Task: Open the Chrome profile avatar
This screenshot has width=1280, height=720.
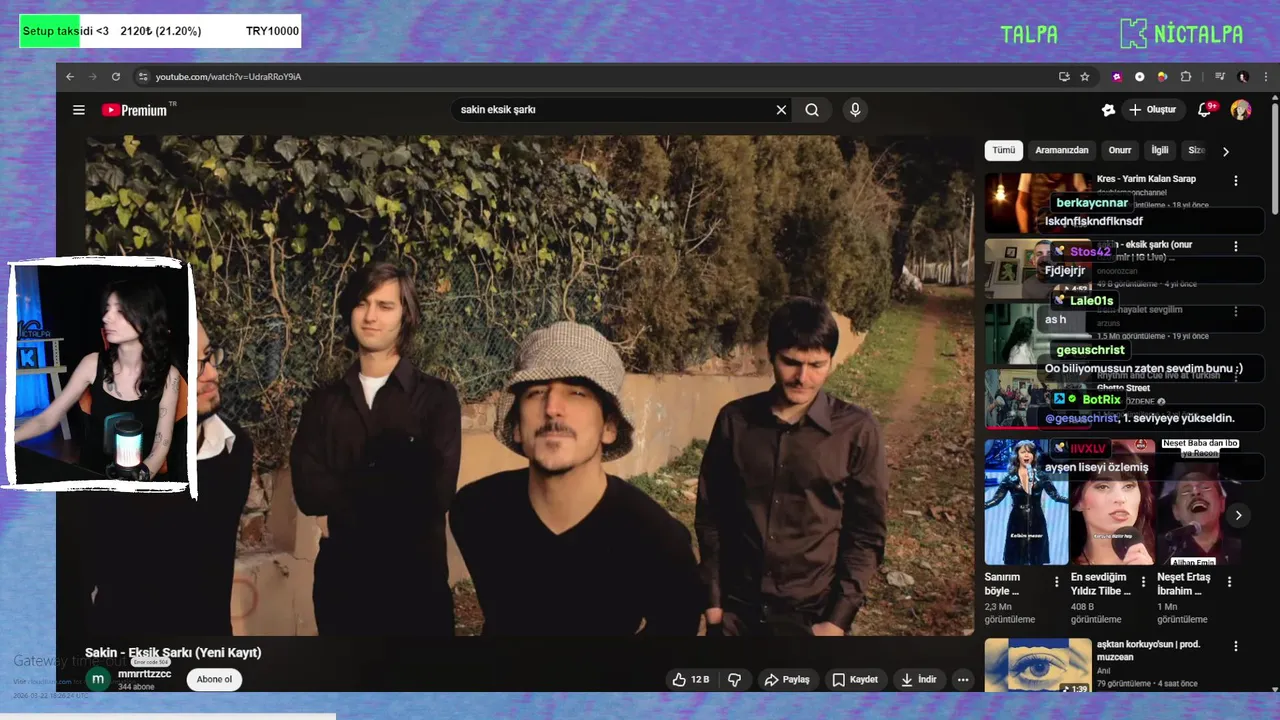Action: [x=1243, y=77]
